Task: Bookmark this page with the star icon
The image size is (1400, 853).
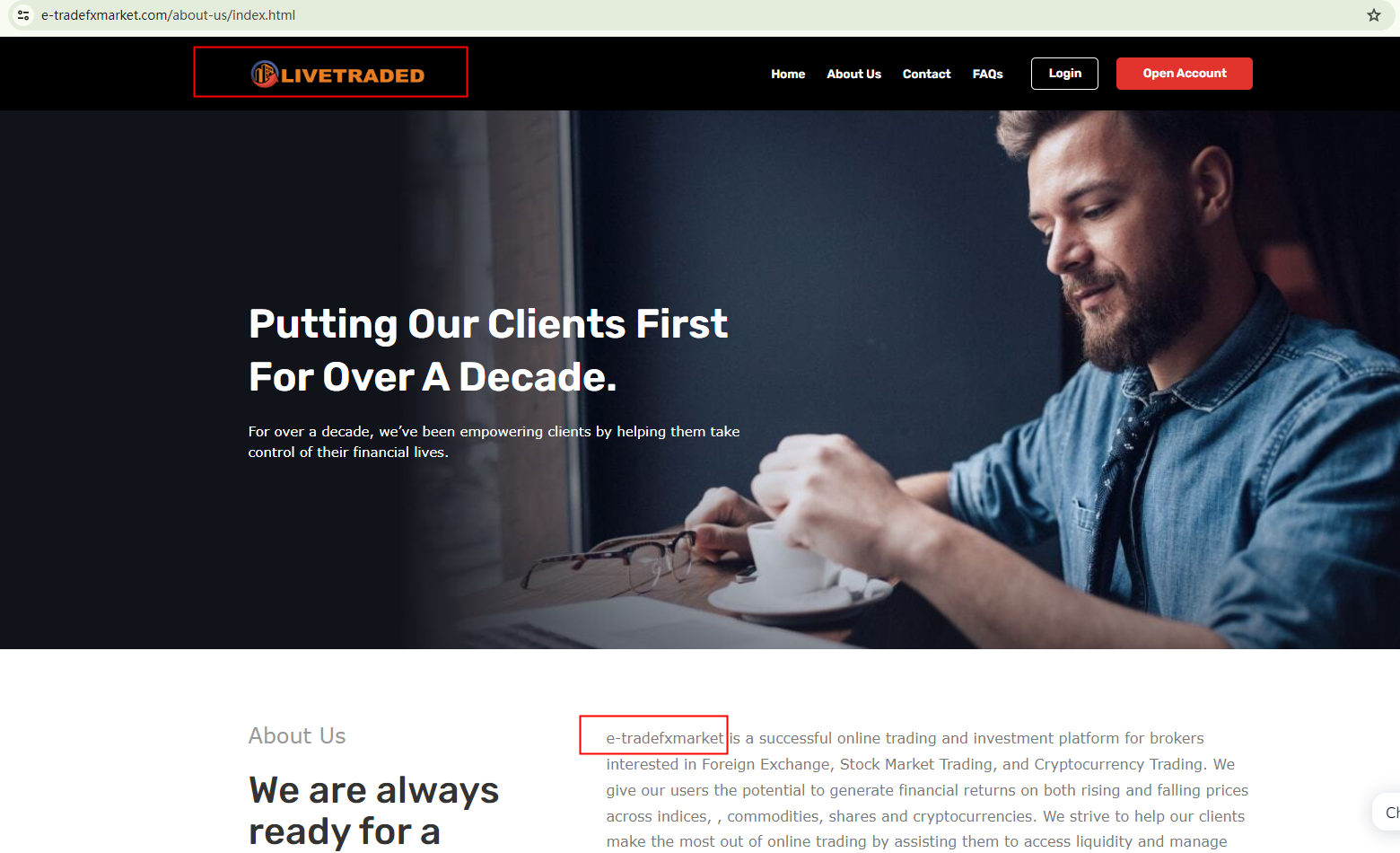Action: coord(1373,15)
